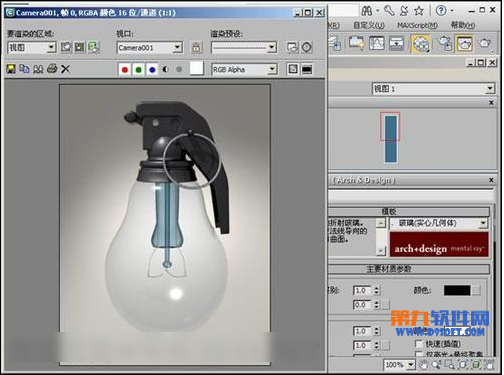Click the description scrollbar up arrow
Image resolution: width=504 pixels, height=375 pixels.
tap(381, 223)
